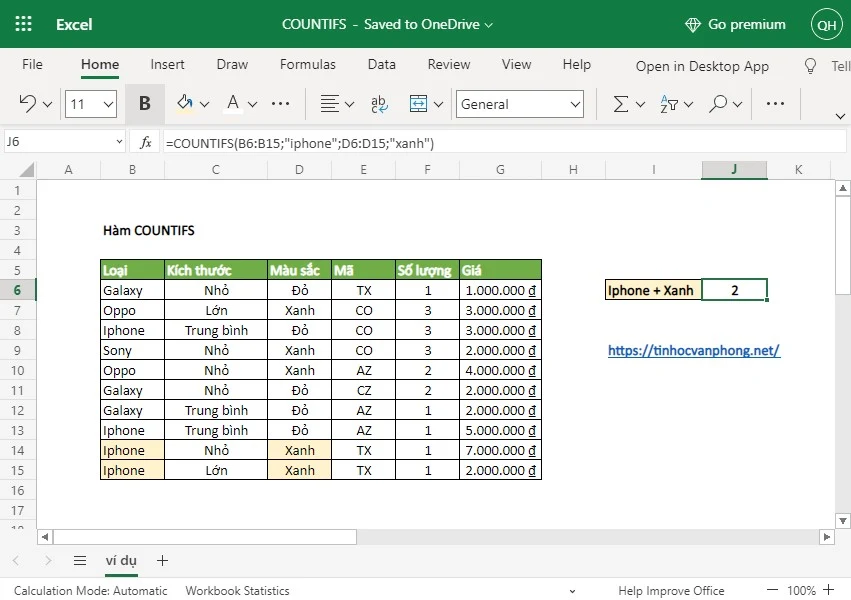This screenshot has width=851, height=600.
Task: Expand the merge cells dropdown arrow
Action: pyautogui.click(x=439, y=104)
